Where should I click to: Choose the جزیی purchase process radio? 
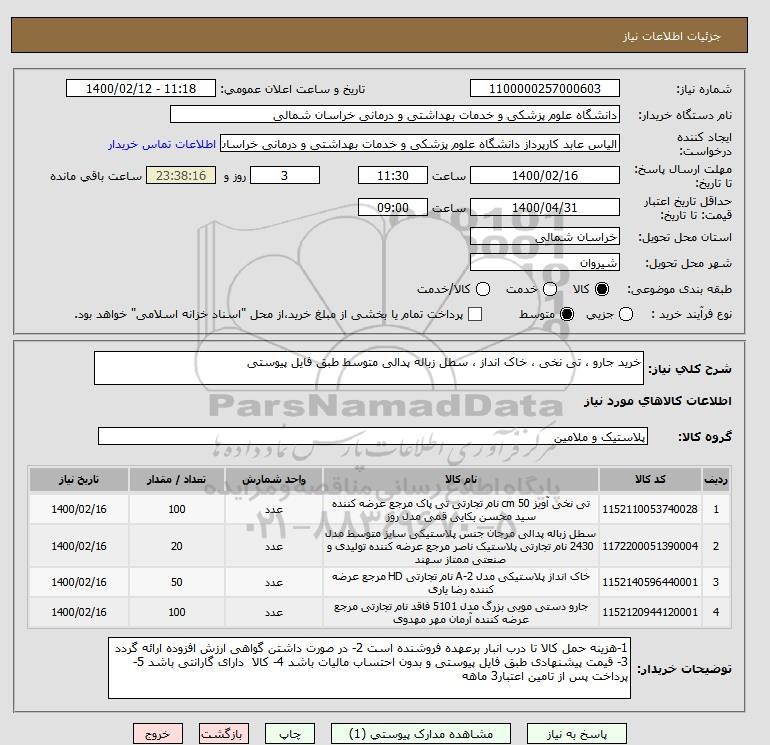pos(626,314)
